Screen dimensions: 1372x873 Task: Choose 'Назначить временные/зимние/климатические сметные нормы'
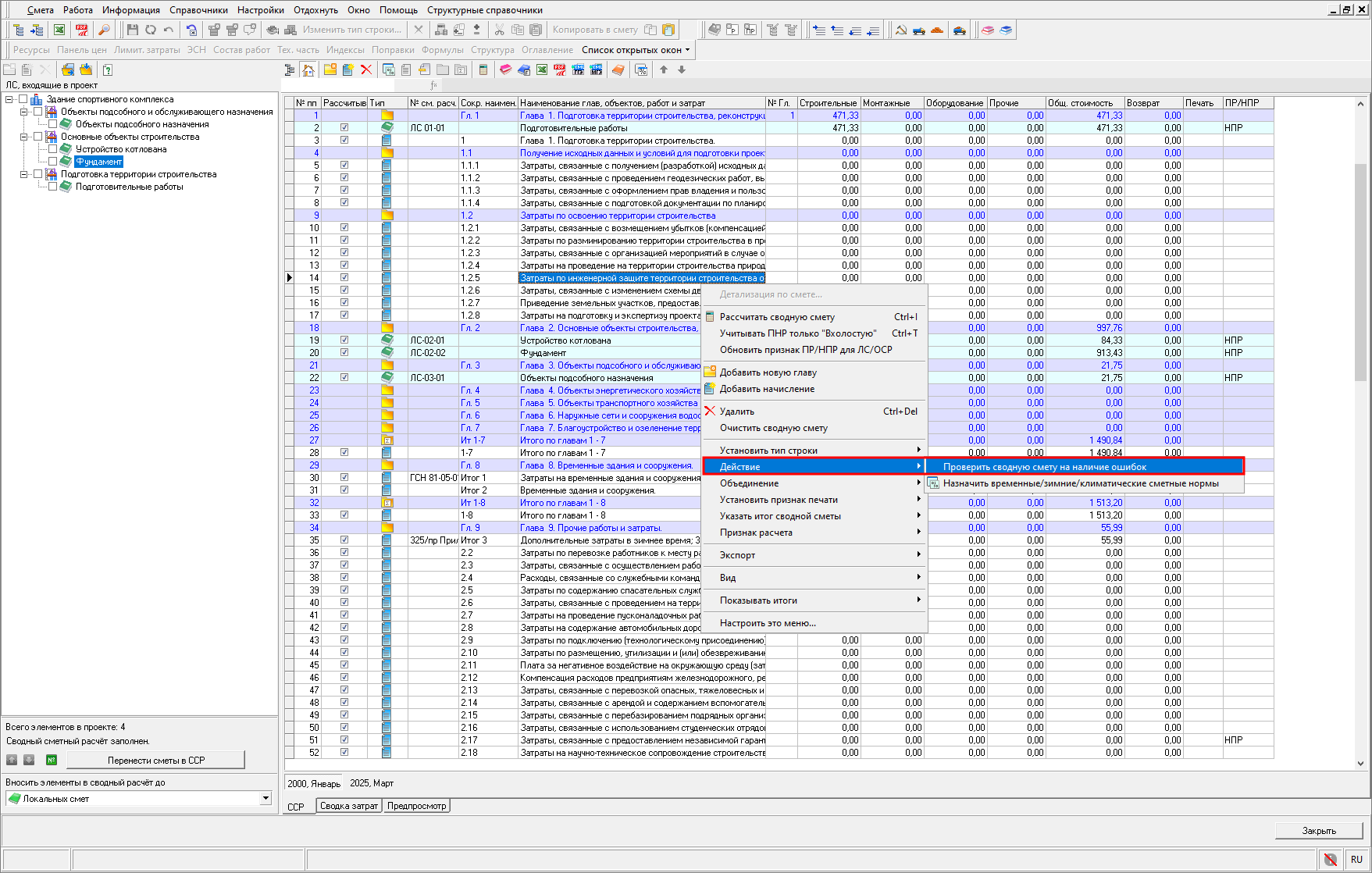click(x=1085, y=483)
